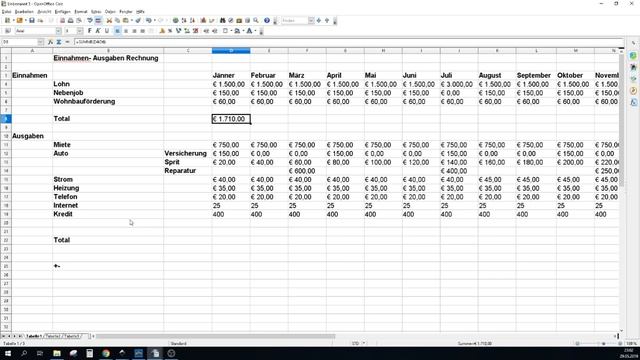Toggle bold formatting
This screenshot has height=360, width=640.
tap(89, 31)
